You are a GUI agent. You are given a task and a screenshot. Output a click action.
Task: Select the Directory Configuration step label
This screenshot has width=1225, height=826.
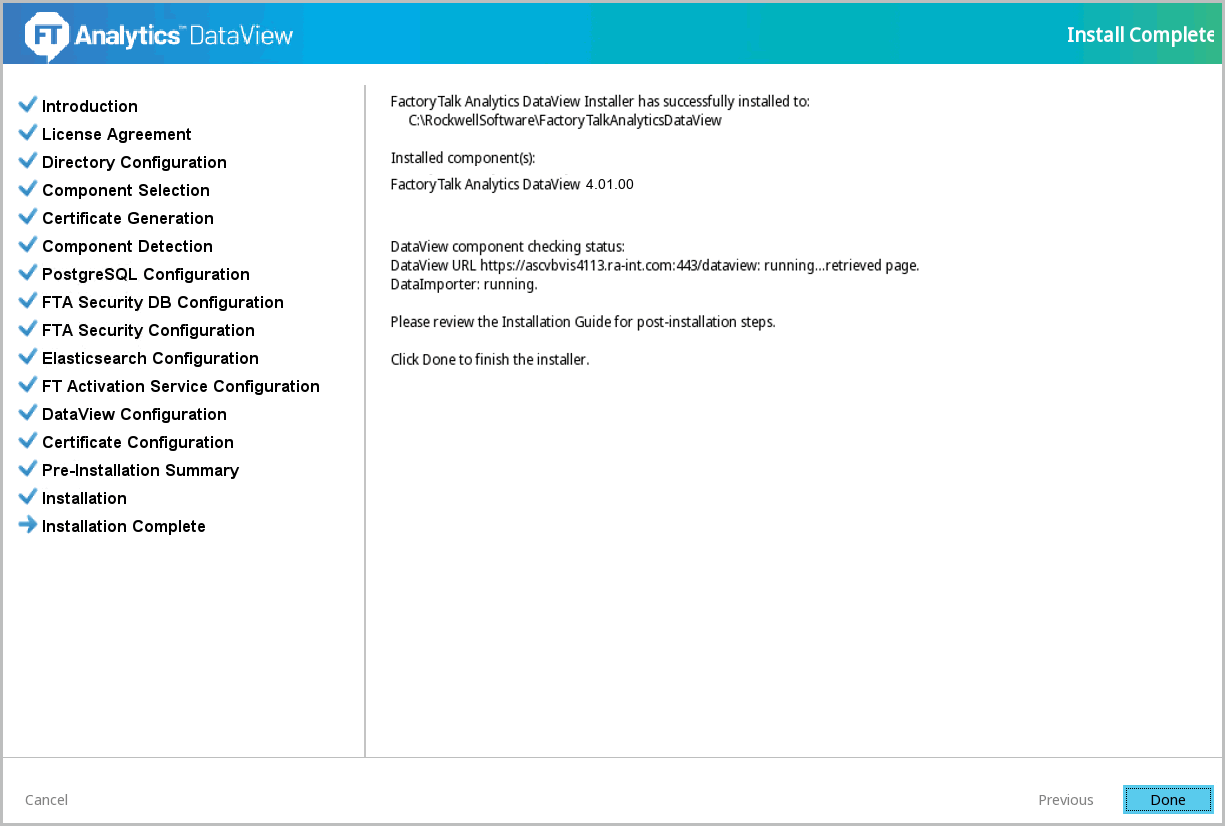(134, 162)
